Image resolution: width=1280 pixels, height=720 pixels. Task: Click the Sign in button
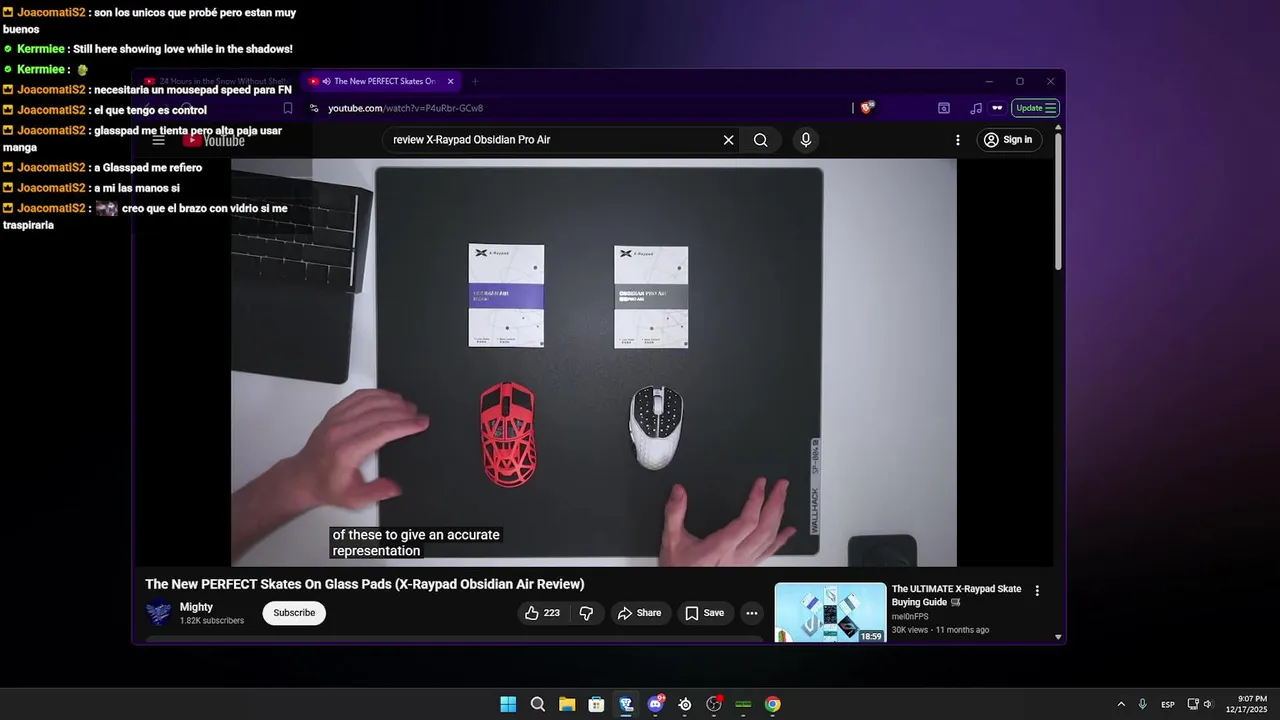click(1008, 140)
